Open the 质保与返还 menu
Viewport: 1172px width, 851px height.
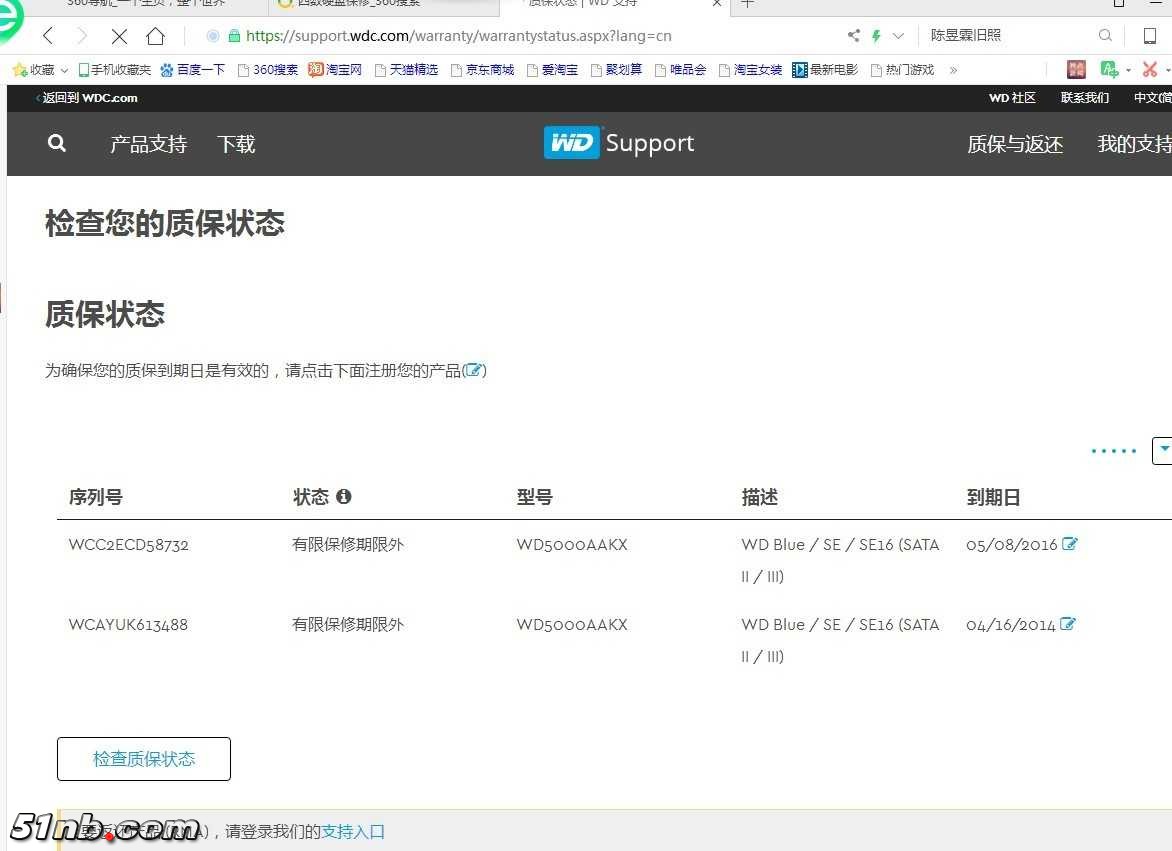click(1015, 144)
